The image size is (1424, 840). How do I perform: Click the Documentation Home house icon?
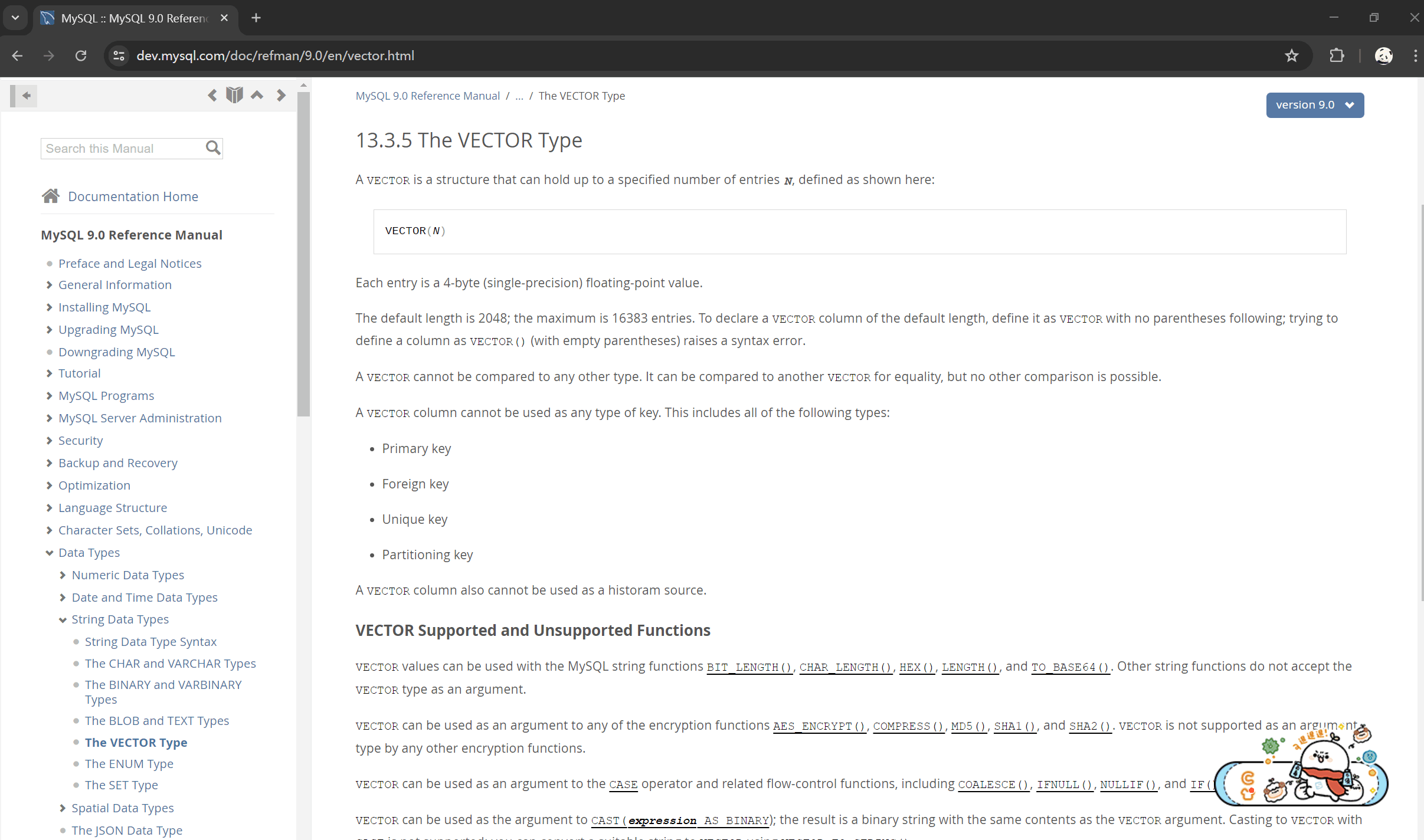tap(51, 196)
